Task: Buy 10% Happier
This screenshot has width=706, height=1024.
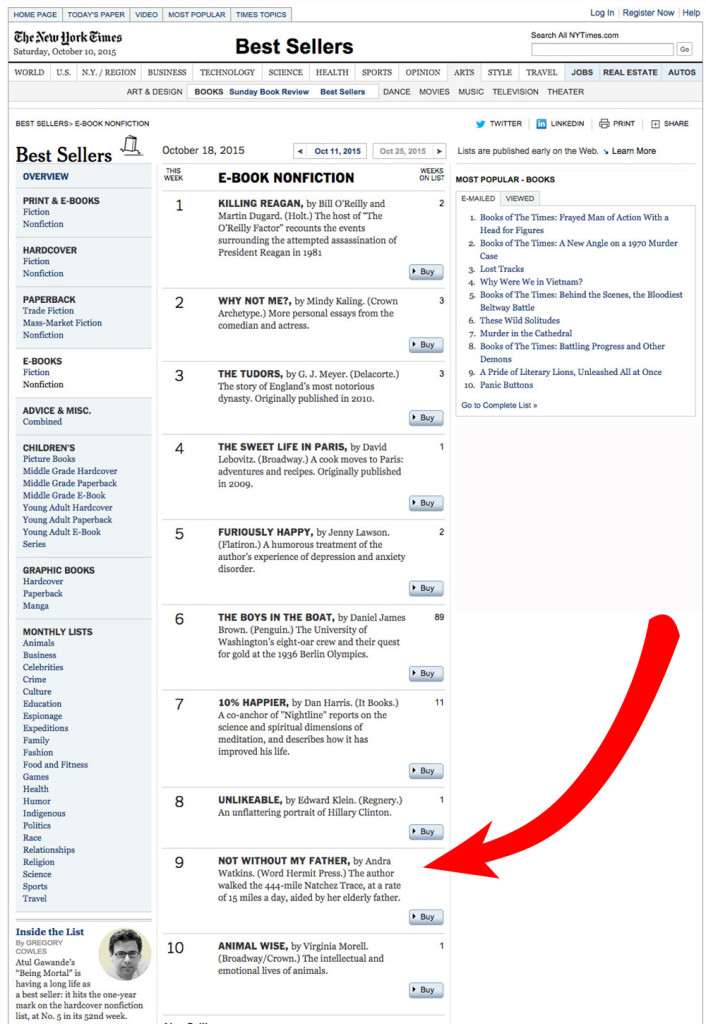Action: pos(426,771)
